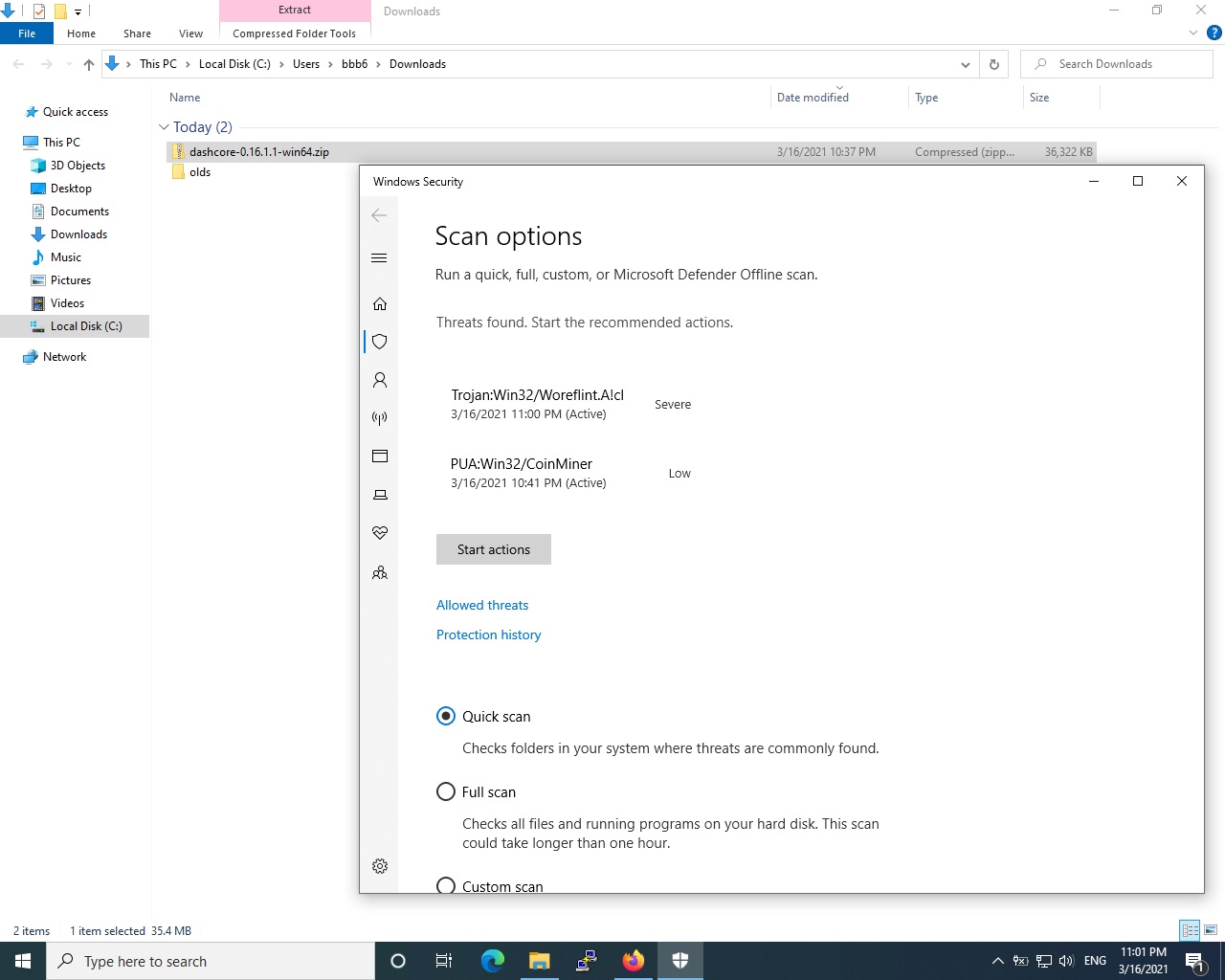
Task: Open Protection history link
Action: [488, 635]
